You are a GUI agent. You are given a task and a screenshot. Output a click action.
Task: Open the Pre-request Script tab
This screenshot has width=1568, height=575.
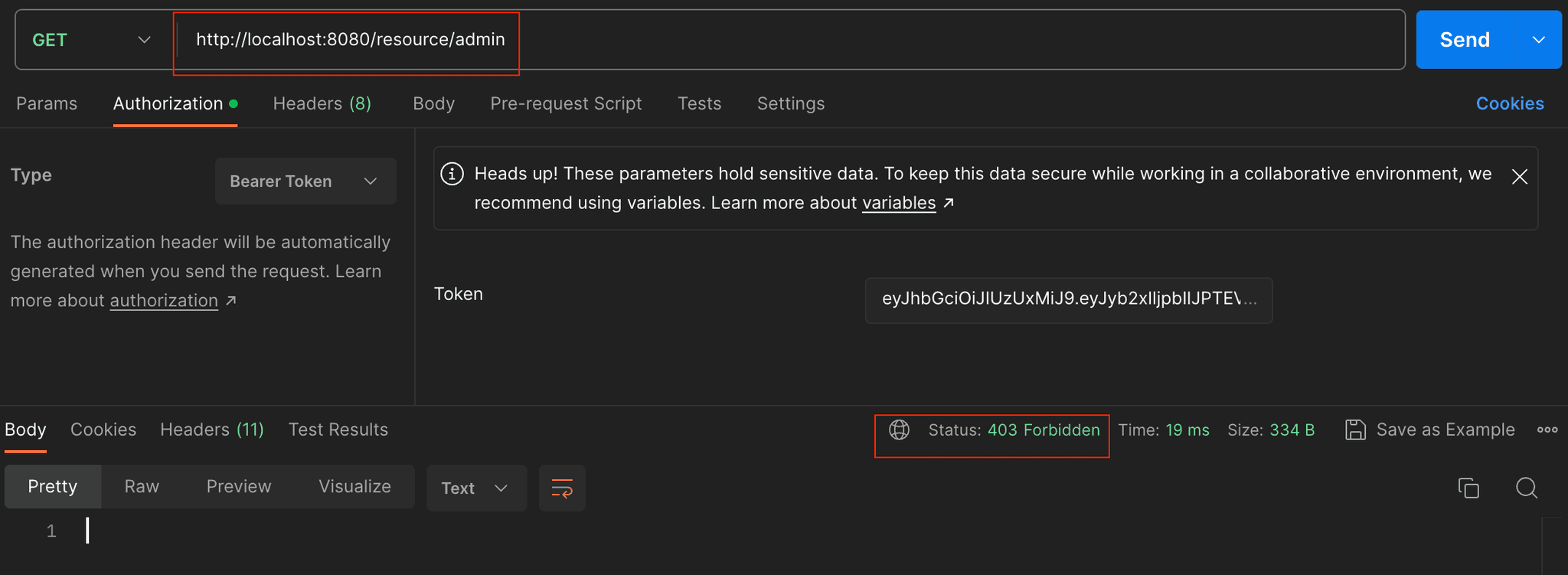tap(566, 103)
